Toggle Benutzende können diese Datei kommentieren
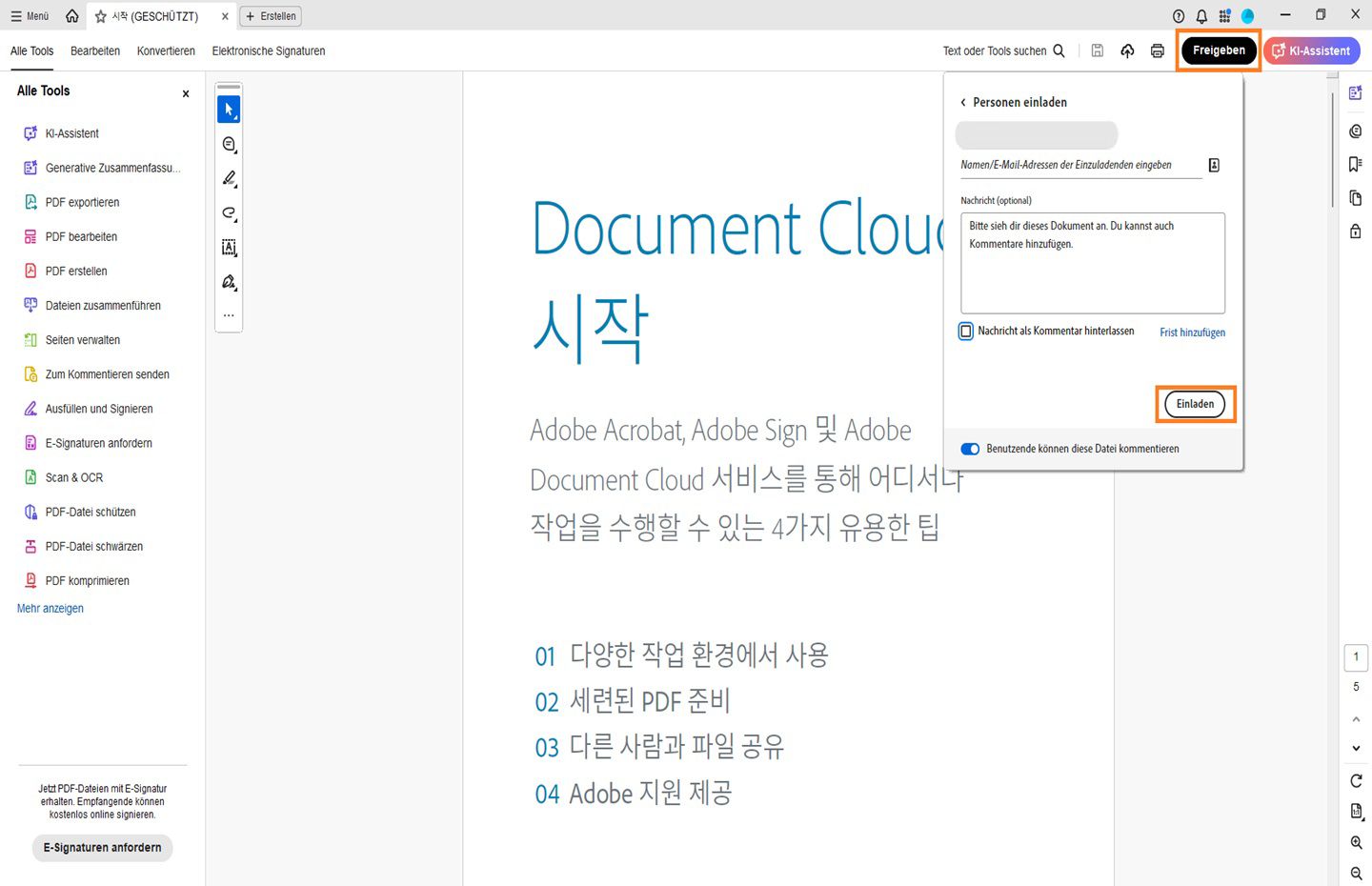The image size is (1372, 886). pyautogui.click(x=970, y=449)
